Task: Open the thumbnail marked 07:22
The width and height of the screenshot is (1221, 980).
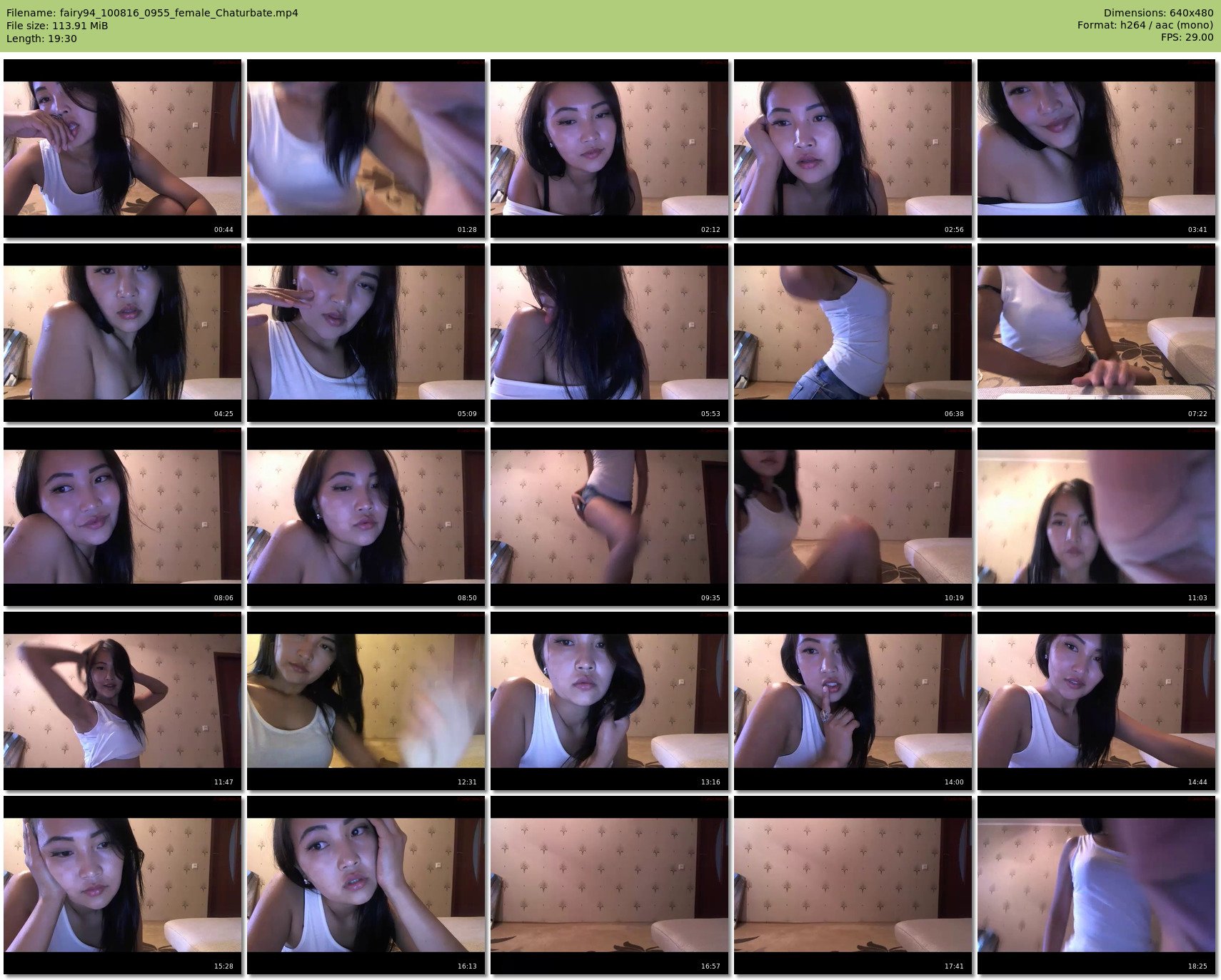Action: tap(1096, 333)
